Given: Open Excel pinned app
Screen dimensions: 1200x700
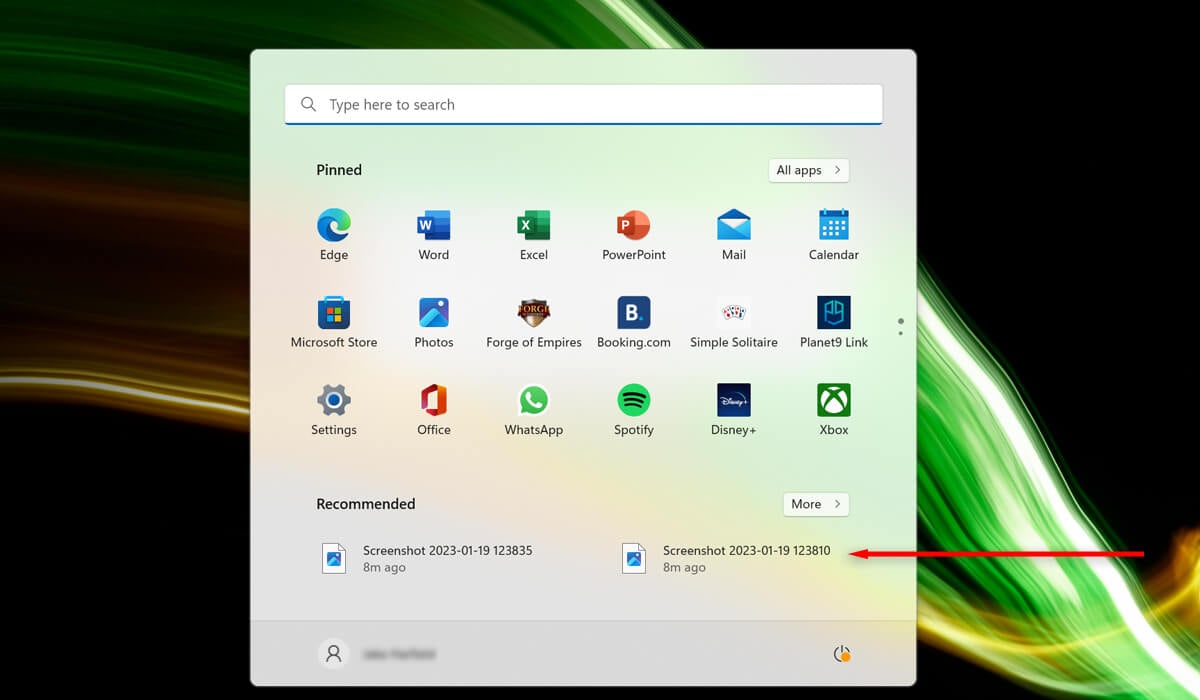Looking at the screenshot, I should pos(534,225).
